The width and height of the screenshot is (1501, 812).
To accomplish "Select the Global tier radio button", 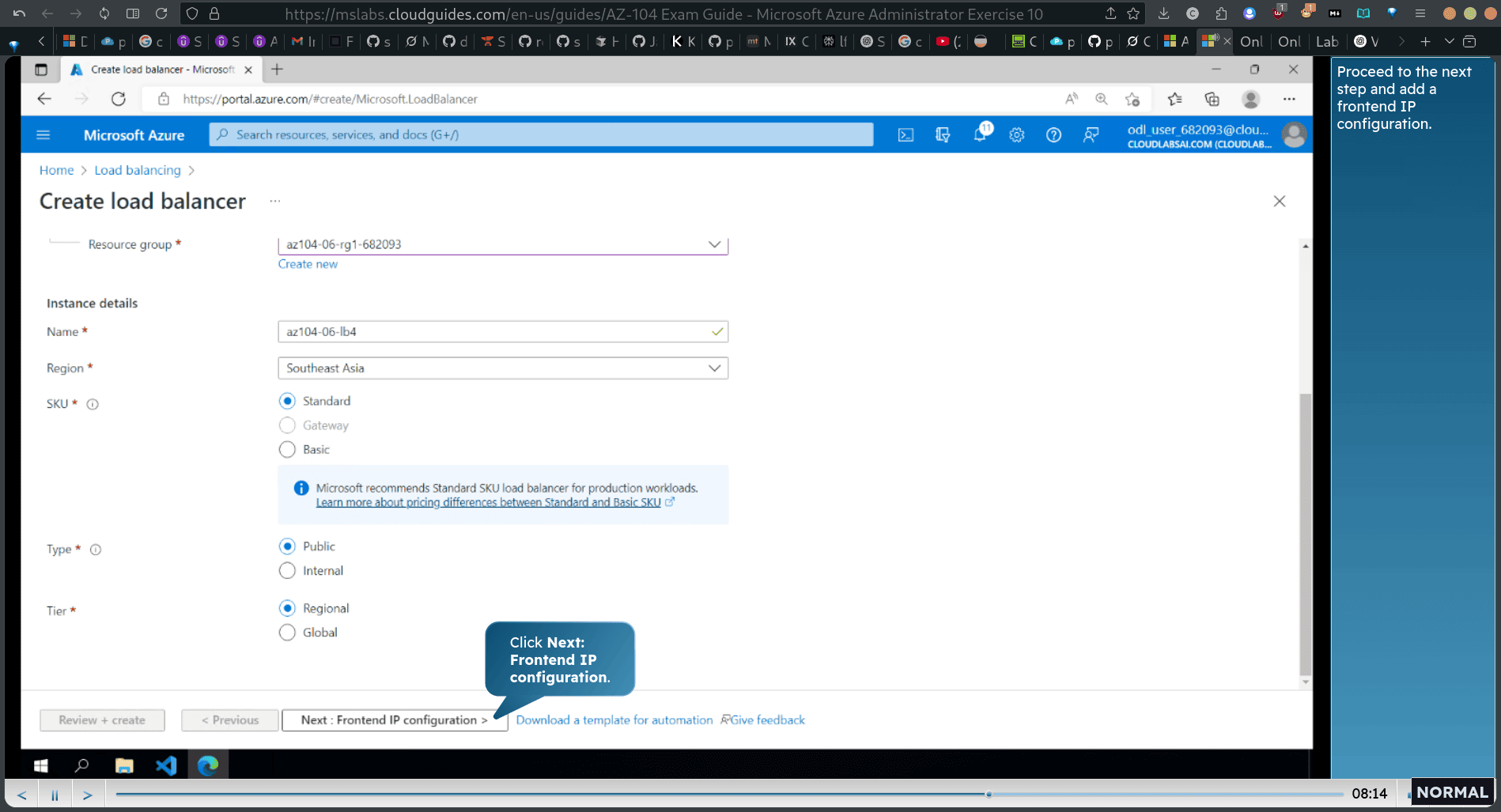I will [287, 633].
